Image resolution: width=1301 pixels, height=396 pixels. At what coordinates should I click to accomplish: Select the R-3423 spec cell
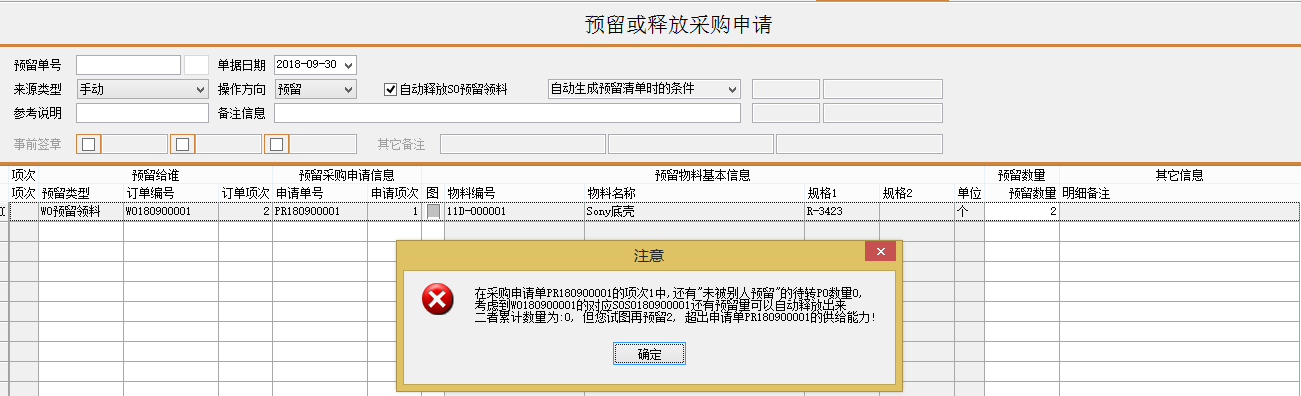[x=842, y=212]
